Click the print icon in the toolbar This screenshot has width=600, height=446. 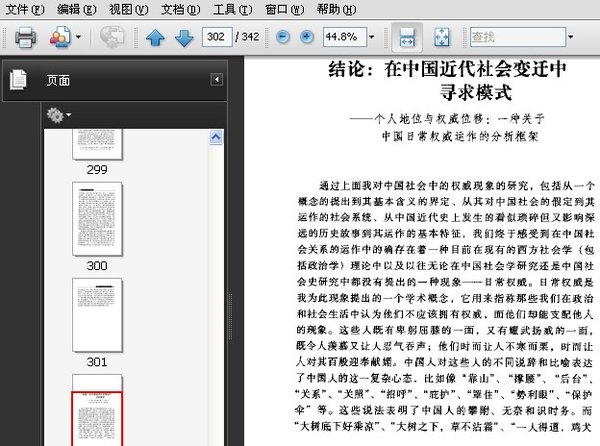click(x=25, y=38)
